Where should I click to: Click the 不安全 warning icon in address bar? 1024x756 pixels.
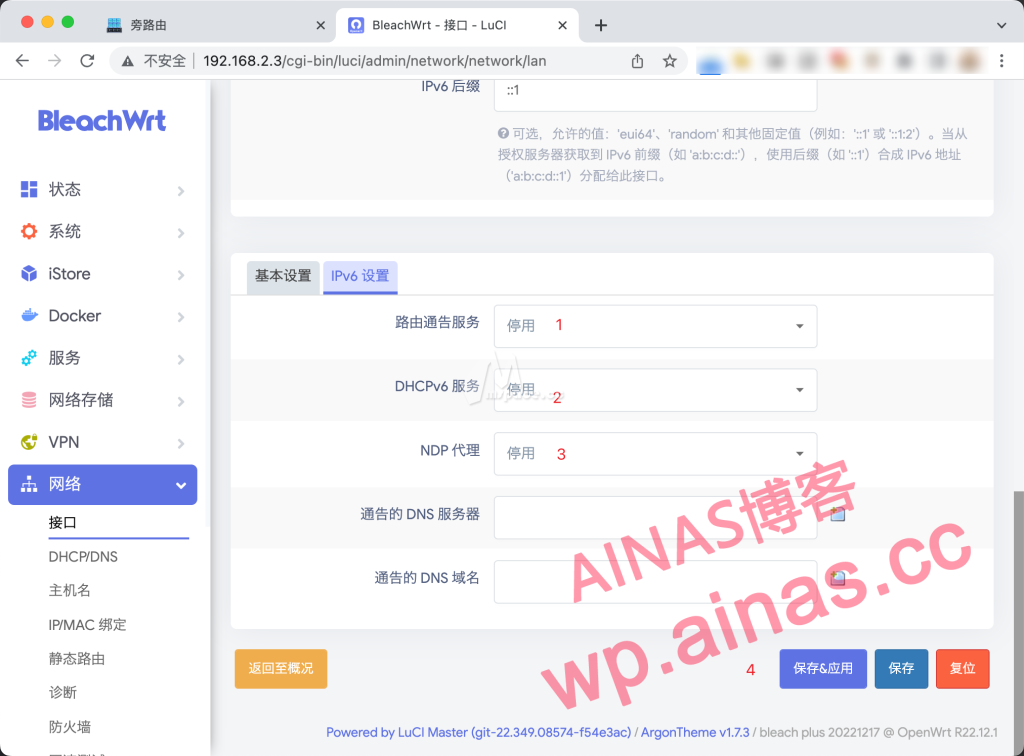(x=128, y=61)
